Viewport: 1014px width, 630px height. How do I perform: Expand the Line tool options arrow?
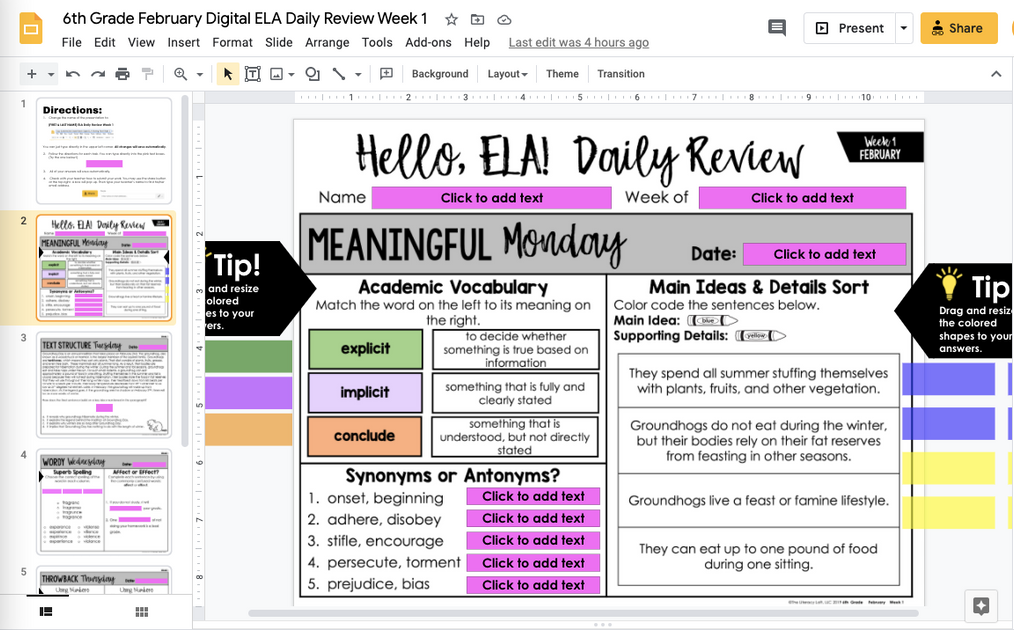click(x=357, y=73)
